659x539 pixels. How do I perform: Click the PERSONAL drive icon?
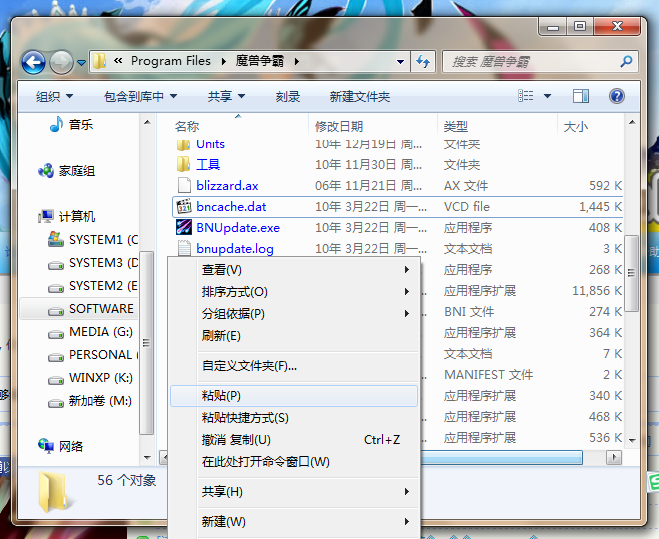click(x=56, y=357)
